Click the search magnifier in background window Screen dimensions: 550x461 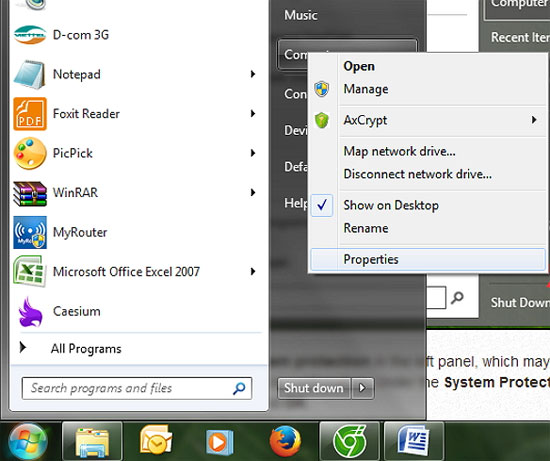pos(457,298)
